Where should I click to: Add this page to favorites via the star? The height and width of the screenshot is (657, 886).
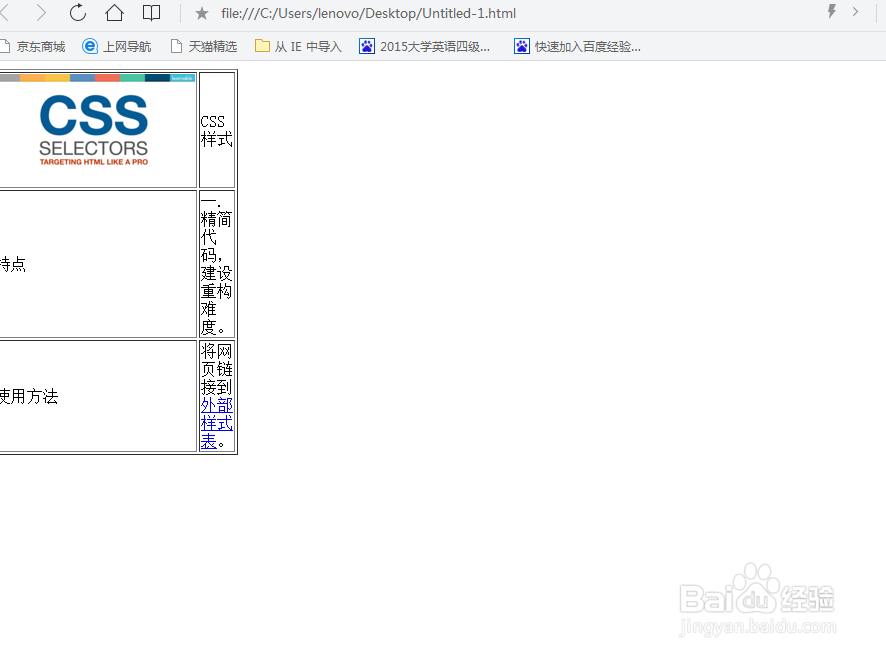tap(200, 13)
